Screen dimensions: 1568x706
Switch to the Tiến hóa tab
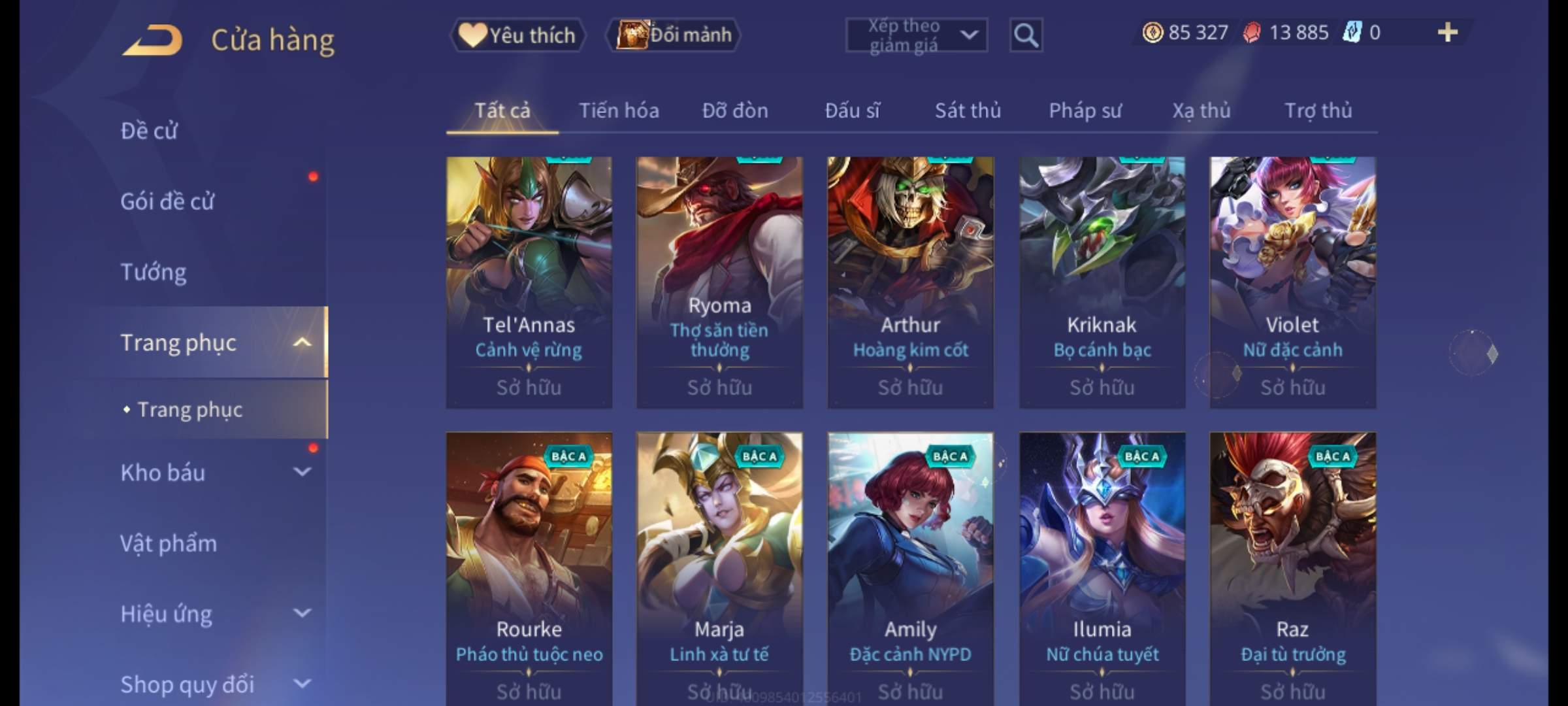tap(619, 110)
